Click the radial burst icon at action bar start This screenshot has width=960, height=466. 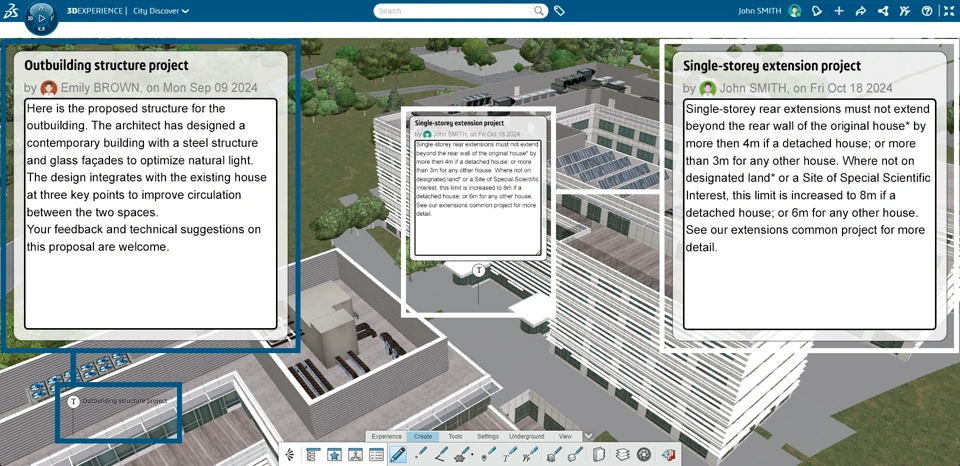coord(290,454)
